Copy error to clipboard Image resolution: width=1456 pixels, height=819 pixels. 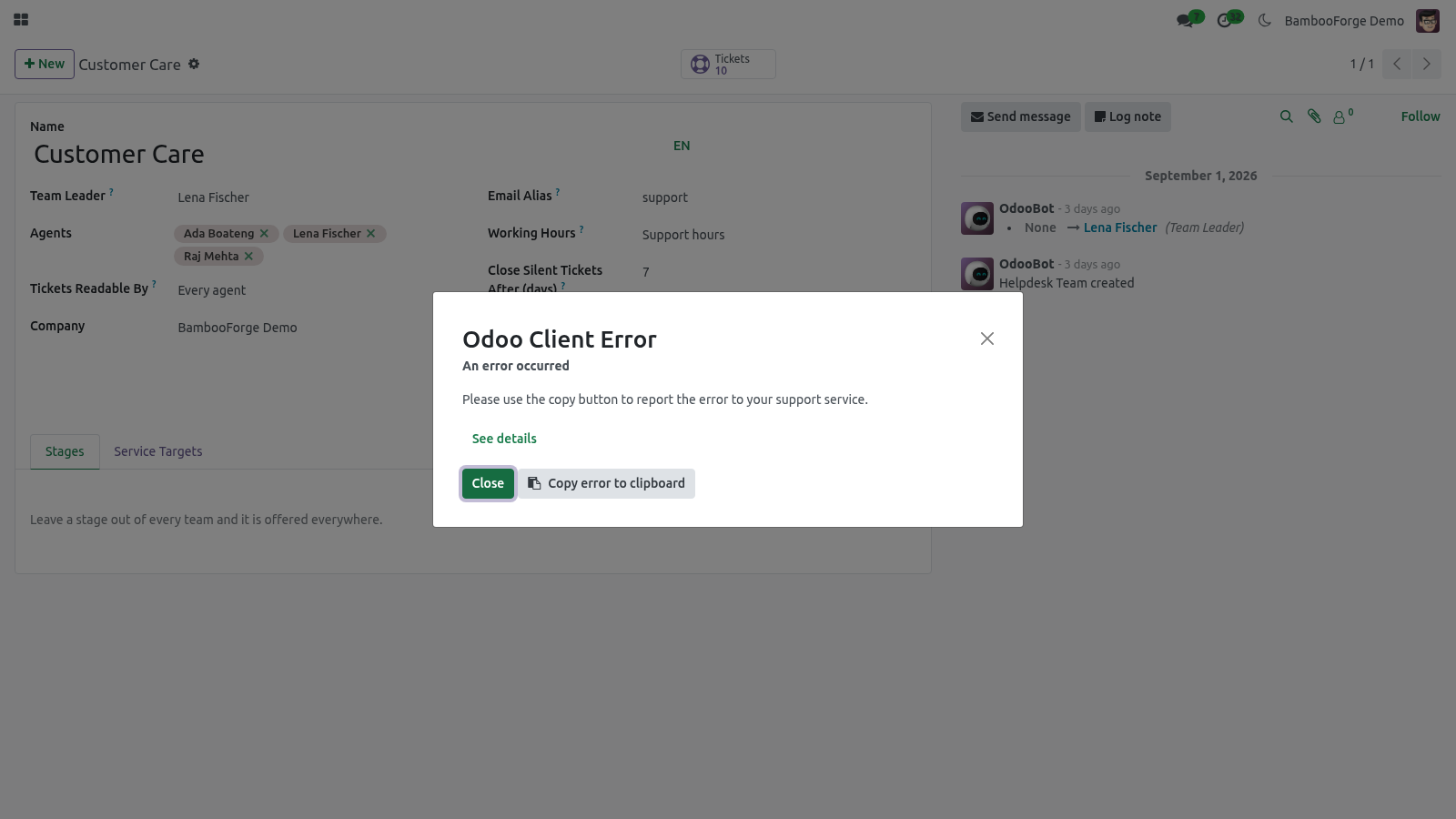[x=606, y=483]
